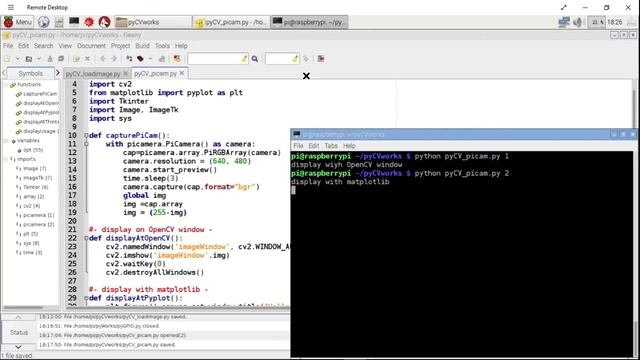Open the Tools menu in Geany

(x=162, y=46)
